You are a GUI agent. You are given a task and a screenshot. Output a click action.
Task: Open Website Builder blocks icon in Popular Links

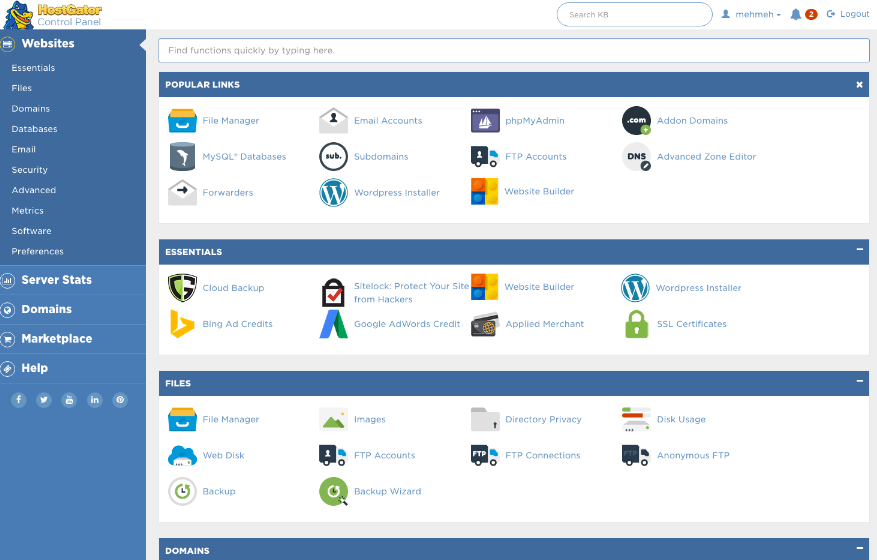tap(484, 191)
